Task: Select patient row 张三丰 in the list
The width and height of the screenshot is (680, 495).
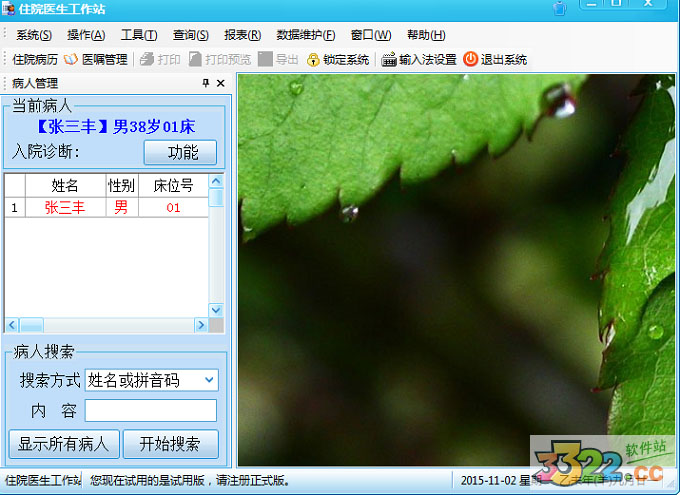Action: tap(65, 208)
